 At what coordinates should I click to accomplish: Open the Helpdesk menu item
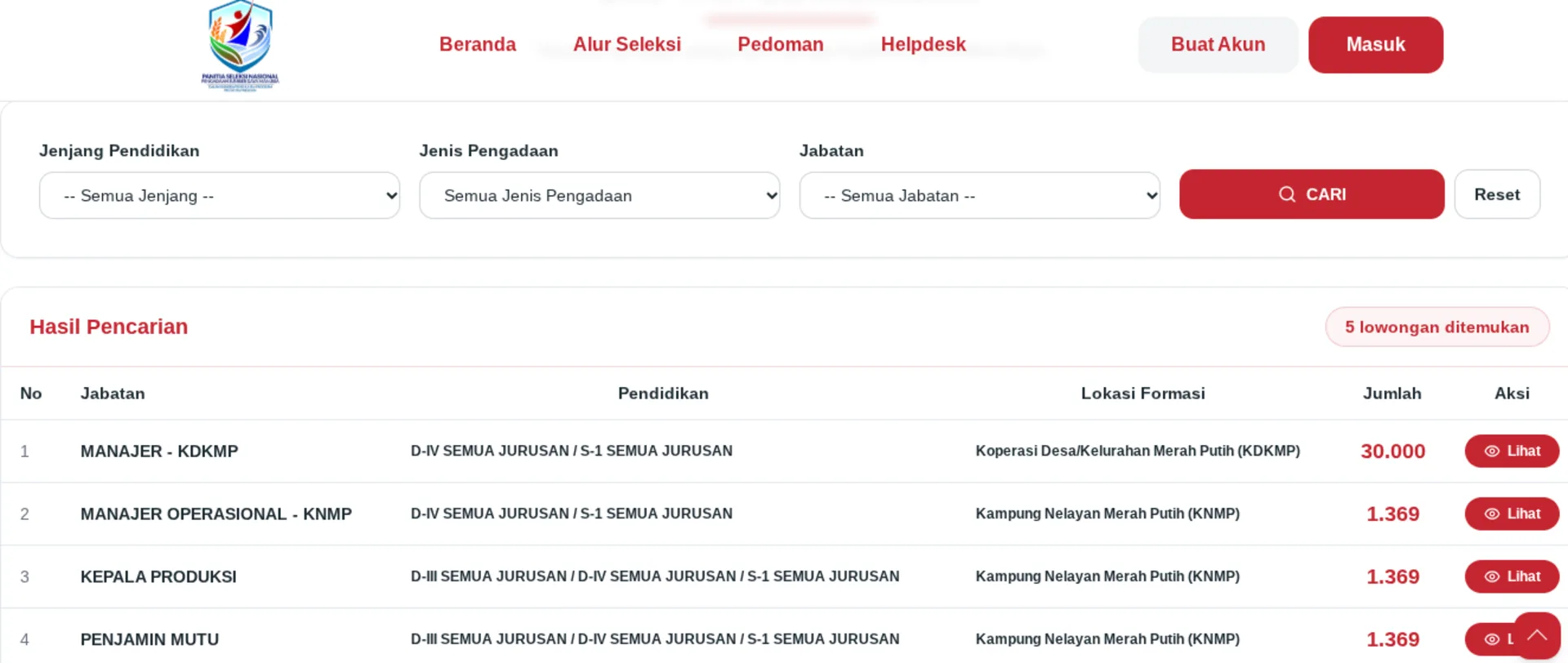tap(924, 44)
